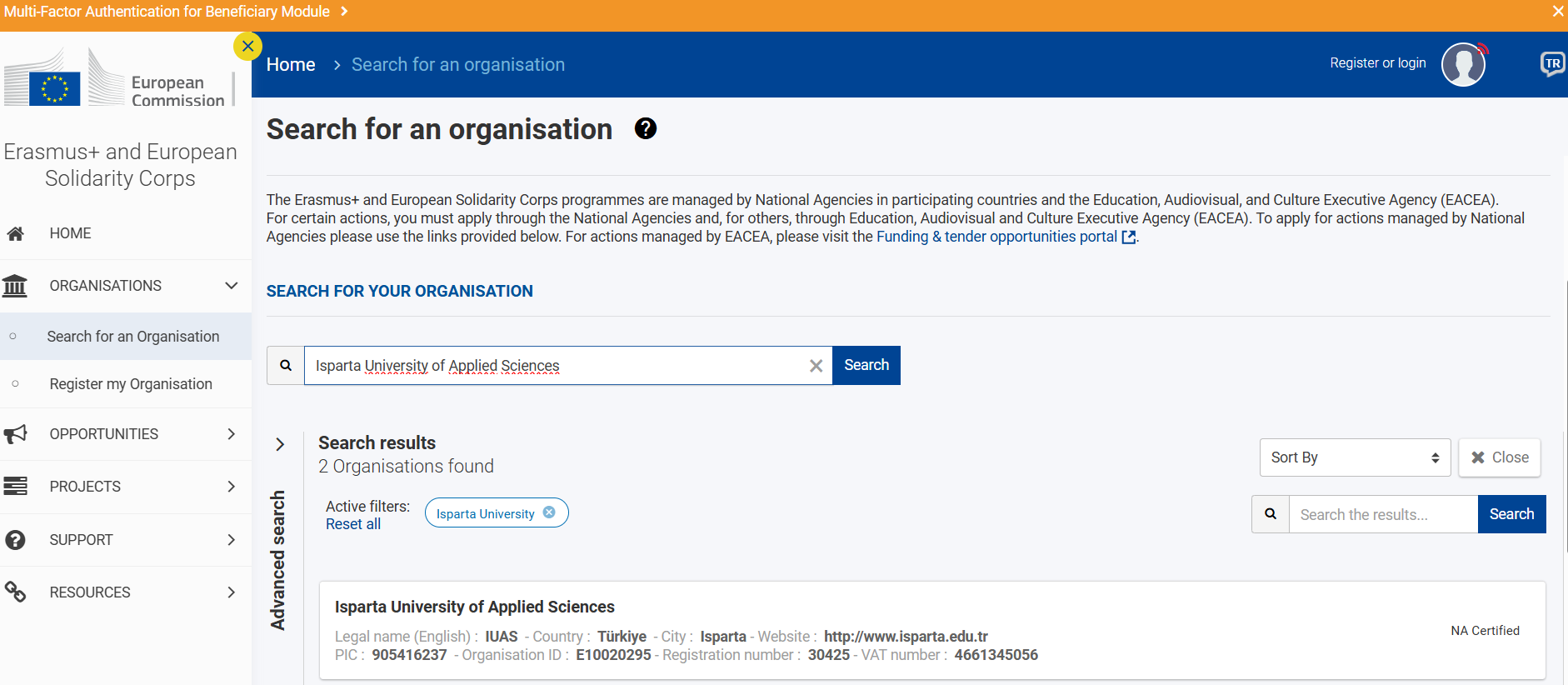Click the magnifier icon beside results search
1568x685 pixels.
[x=1270, y=514]
